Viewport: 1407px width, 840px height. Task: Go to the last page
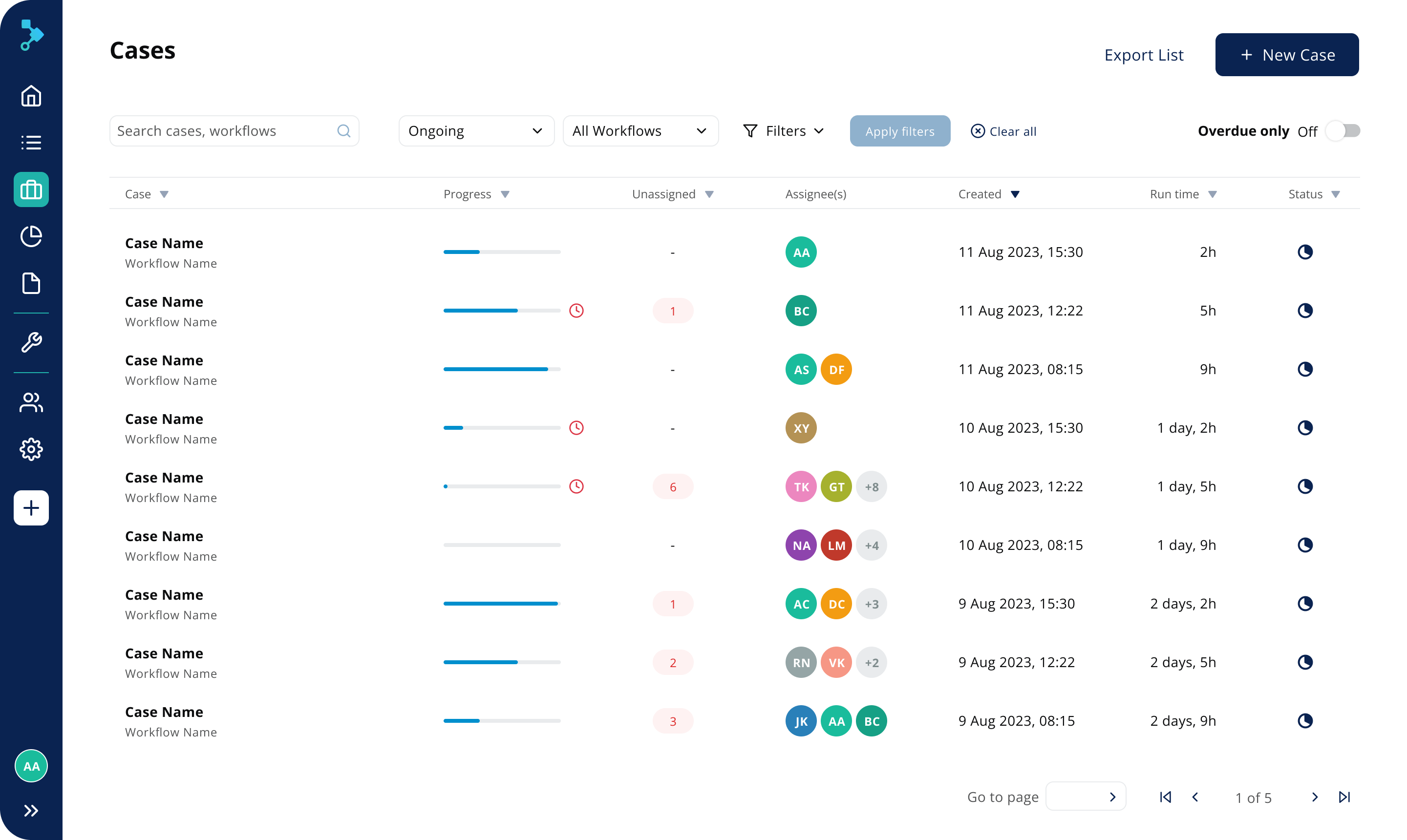pos(1344,797)
